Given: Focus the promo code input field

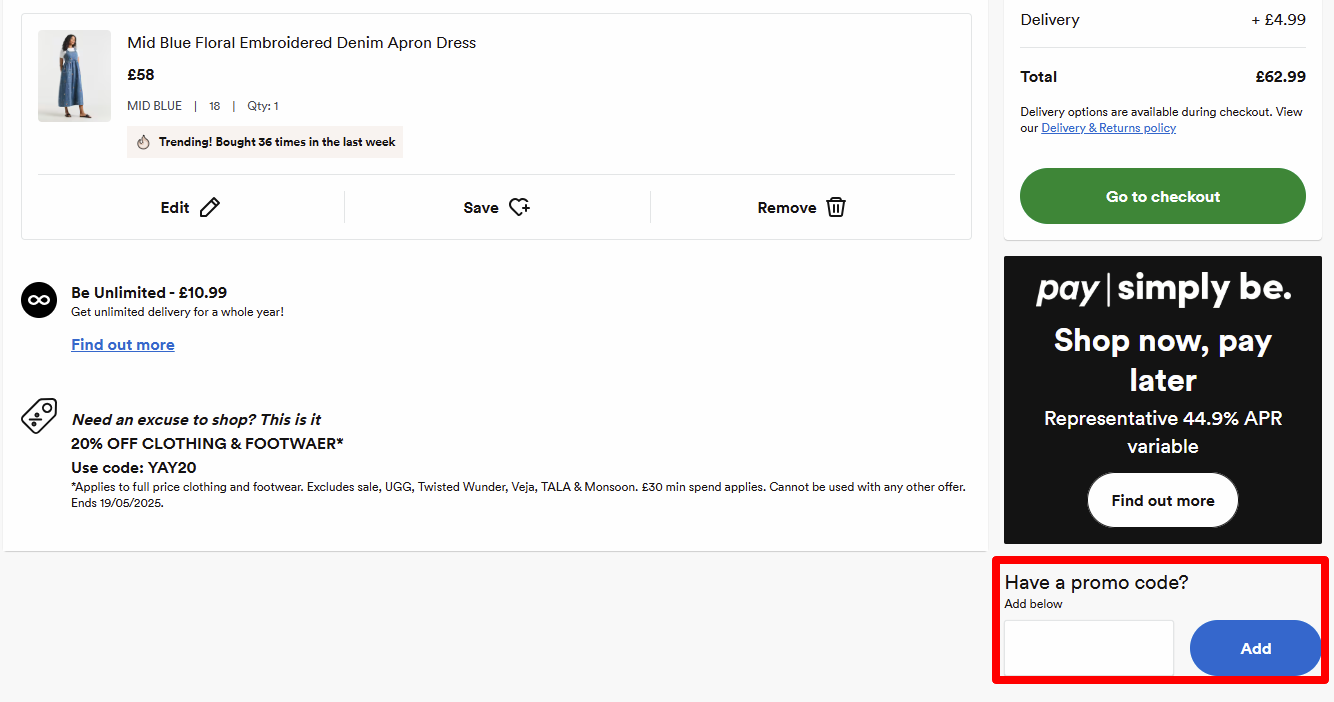Looking at the screenshot, I should pyautogui.click(x=1088, y=648).
